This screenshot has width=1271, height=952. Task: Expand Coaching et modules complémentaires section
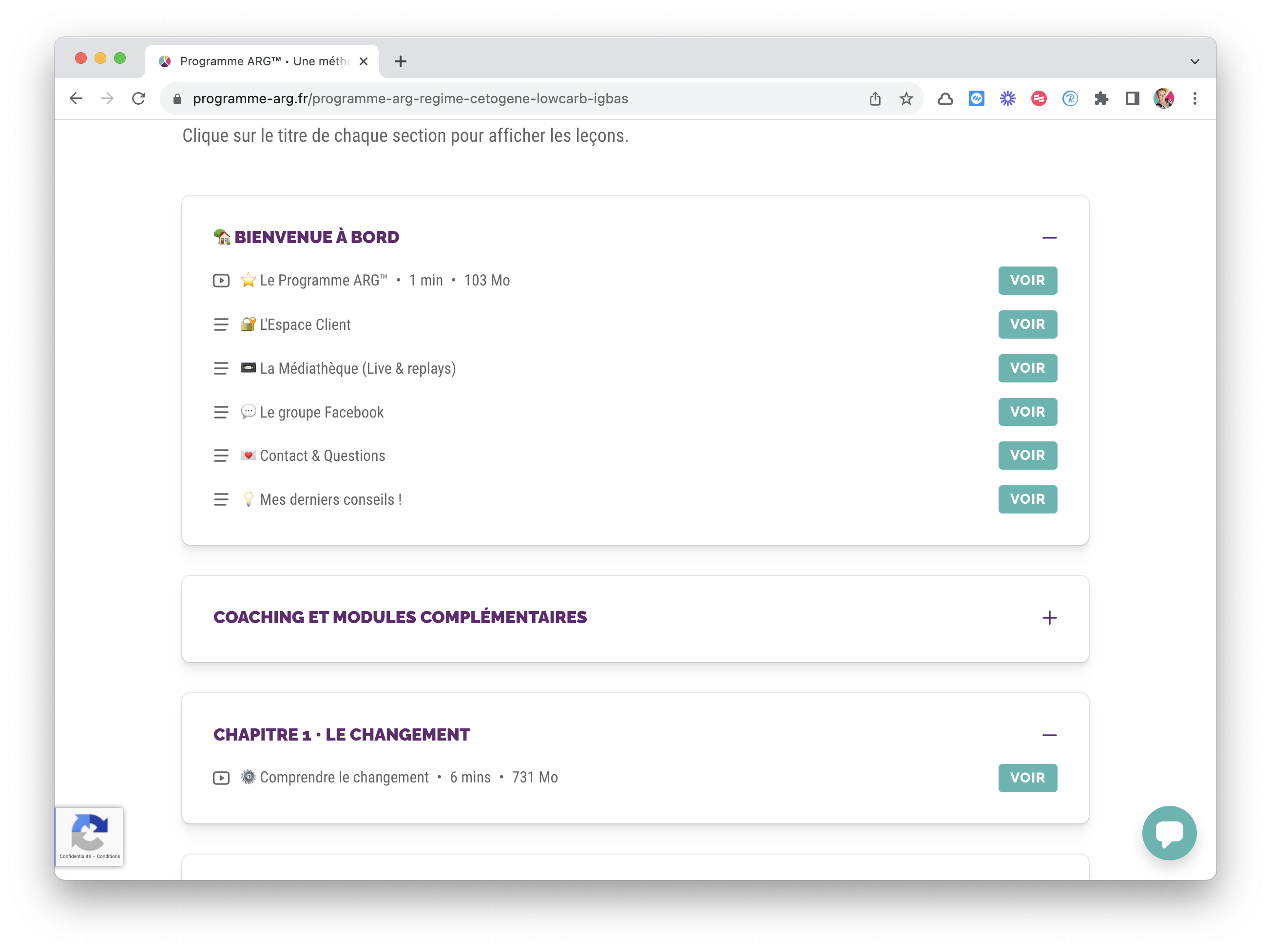(x=1049, y=618)
